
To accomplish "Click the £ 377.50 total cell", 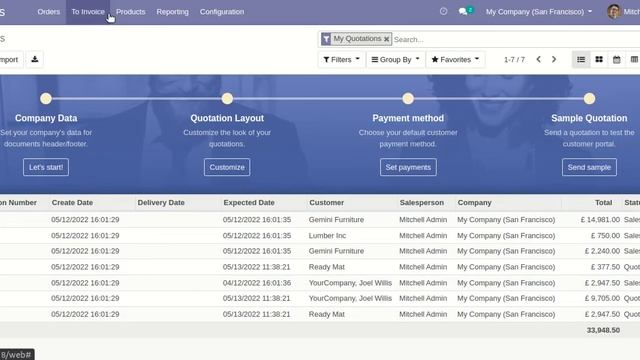I will coord(605,267).
